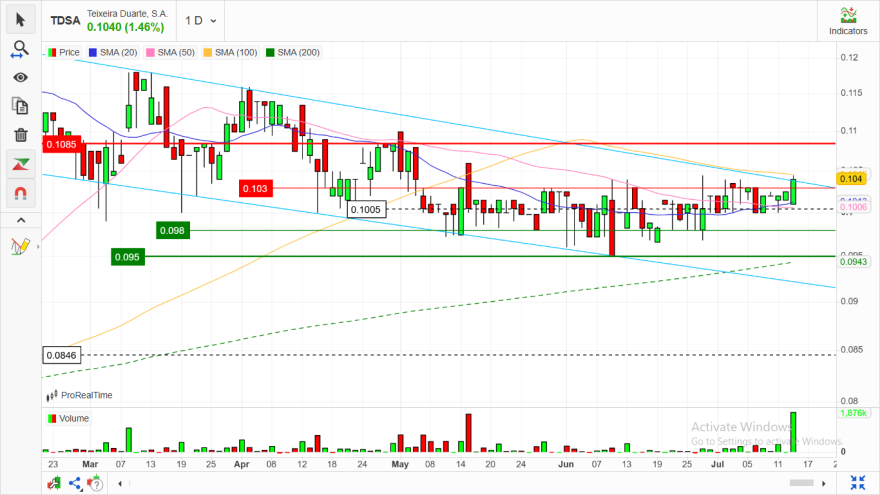The width and height of the screenshot is (880, 495).
Task: Click the 1,876k volume value tag
Action: (x=854, y=413)
